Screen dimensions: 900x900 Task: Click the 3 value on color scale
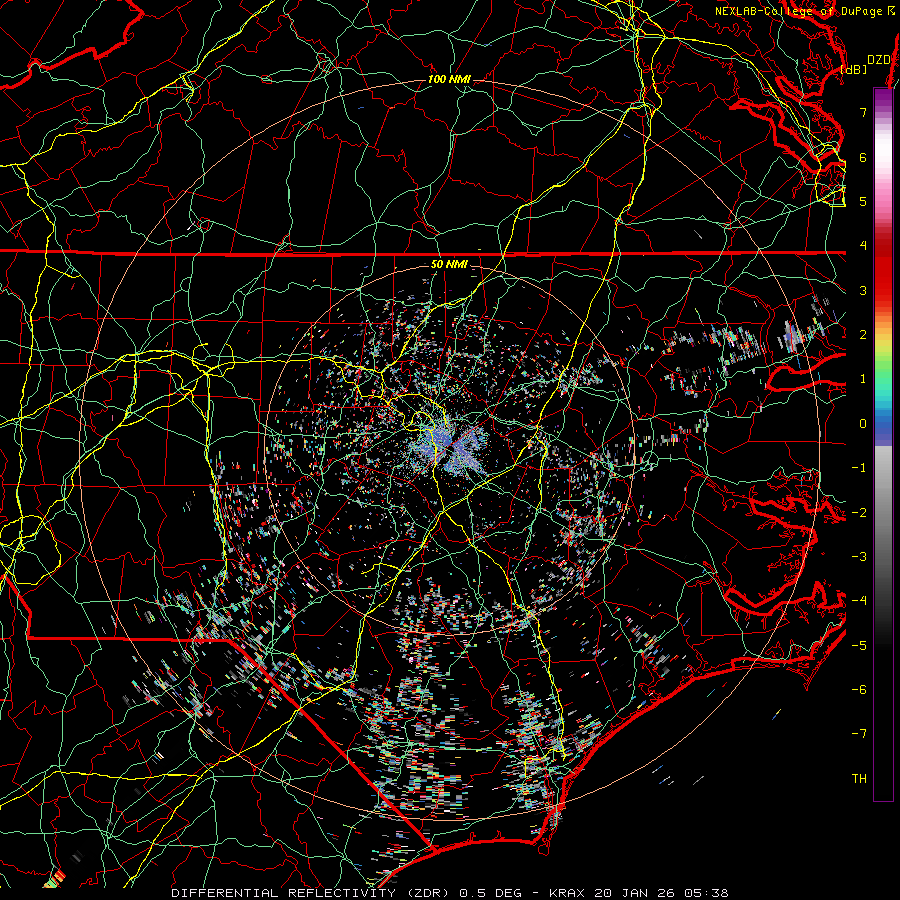(x=863, y=290)
